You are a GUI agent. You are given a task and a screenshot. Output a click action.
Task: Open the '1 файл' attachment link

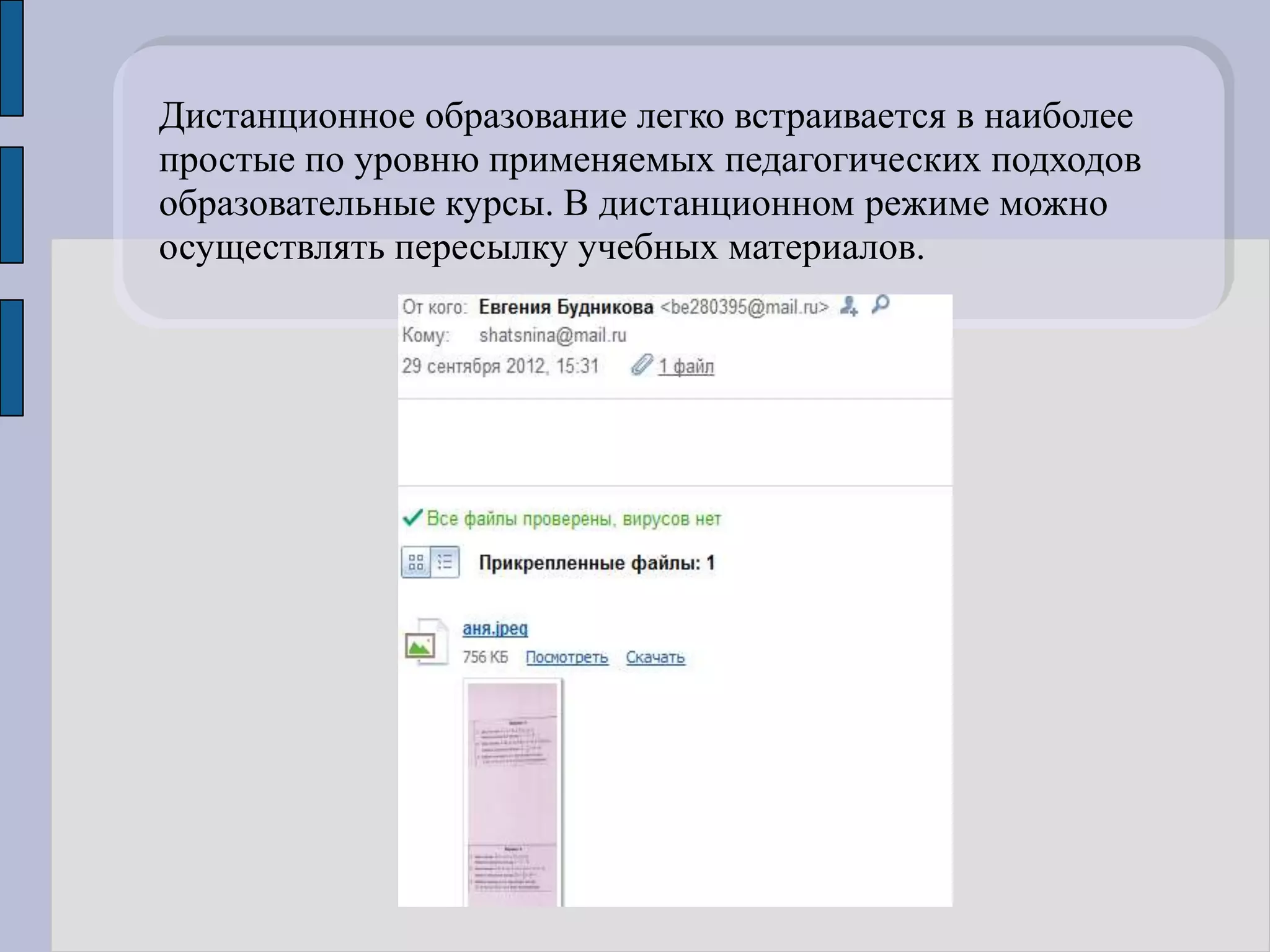tap(686, 366)
